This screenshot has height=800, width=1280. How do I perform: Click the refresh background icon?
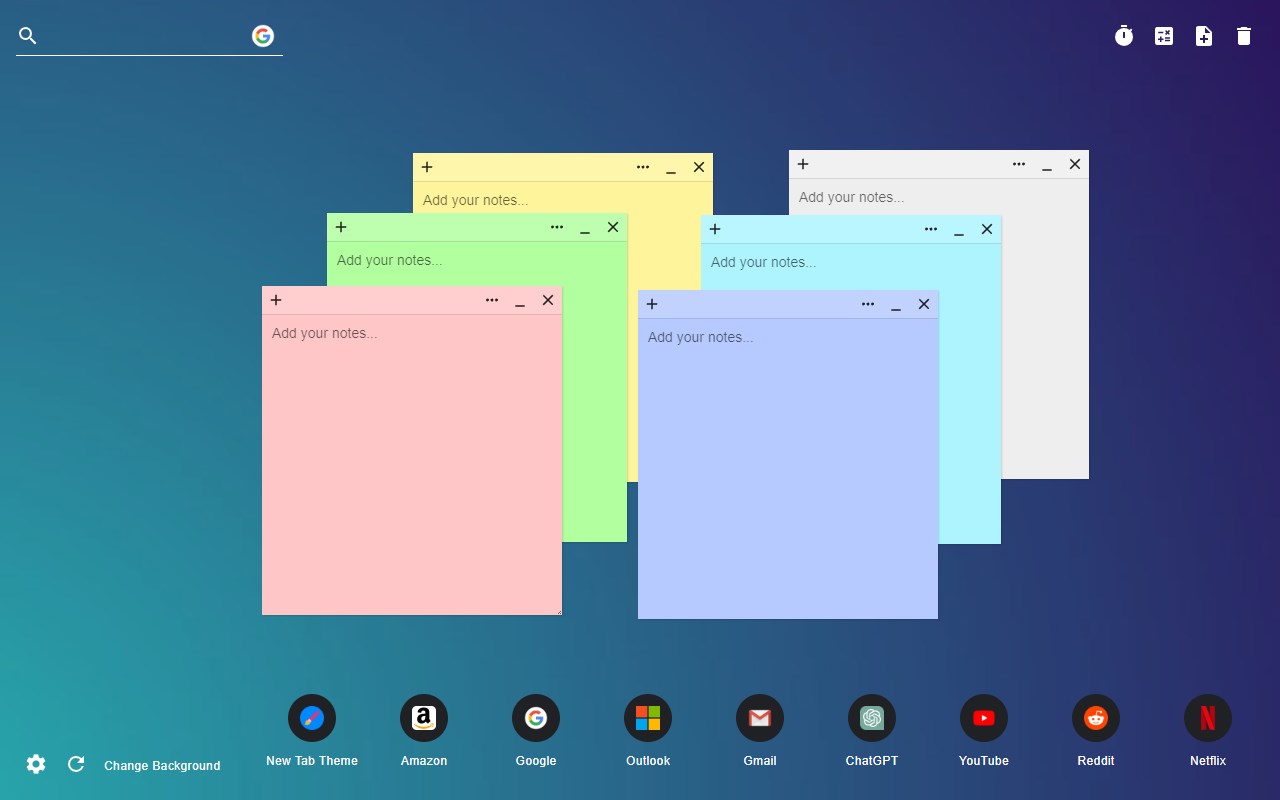76,764
